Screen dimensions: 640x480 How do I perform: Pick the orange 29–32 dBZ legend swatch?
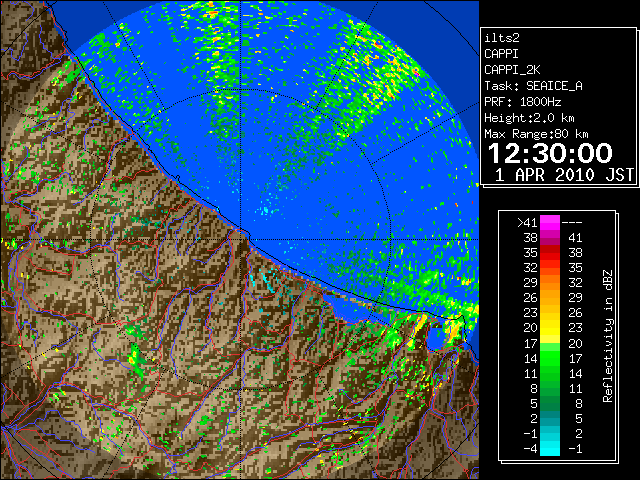550,283
